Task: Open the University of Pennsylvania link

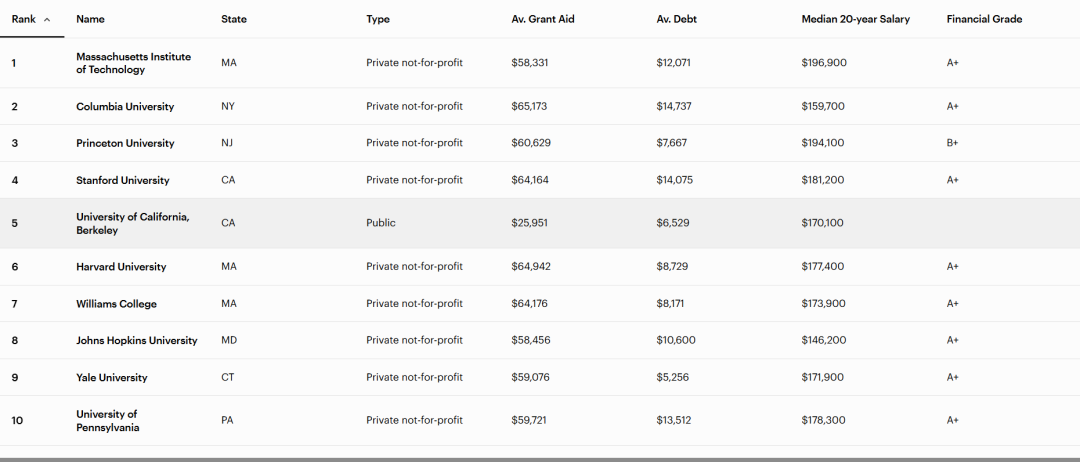Action: pyautogui.click(x=107, y=421)
